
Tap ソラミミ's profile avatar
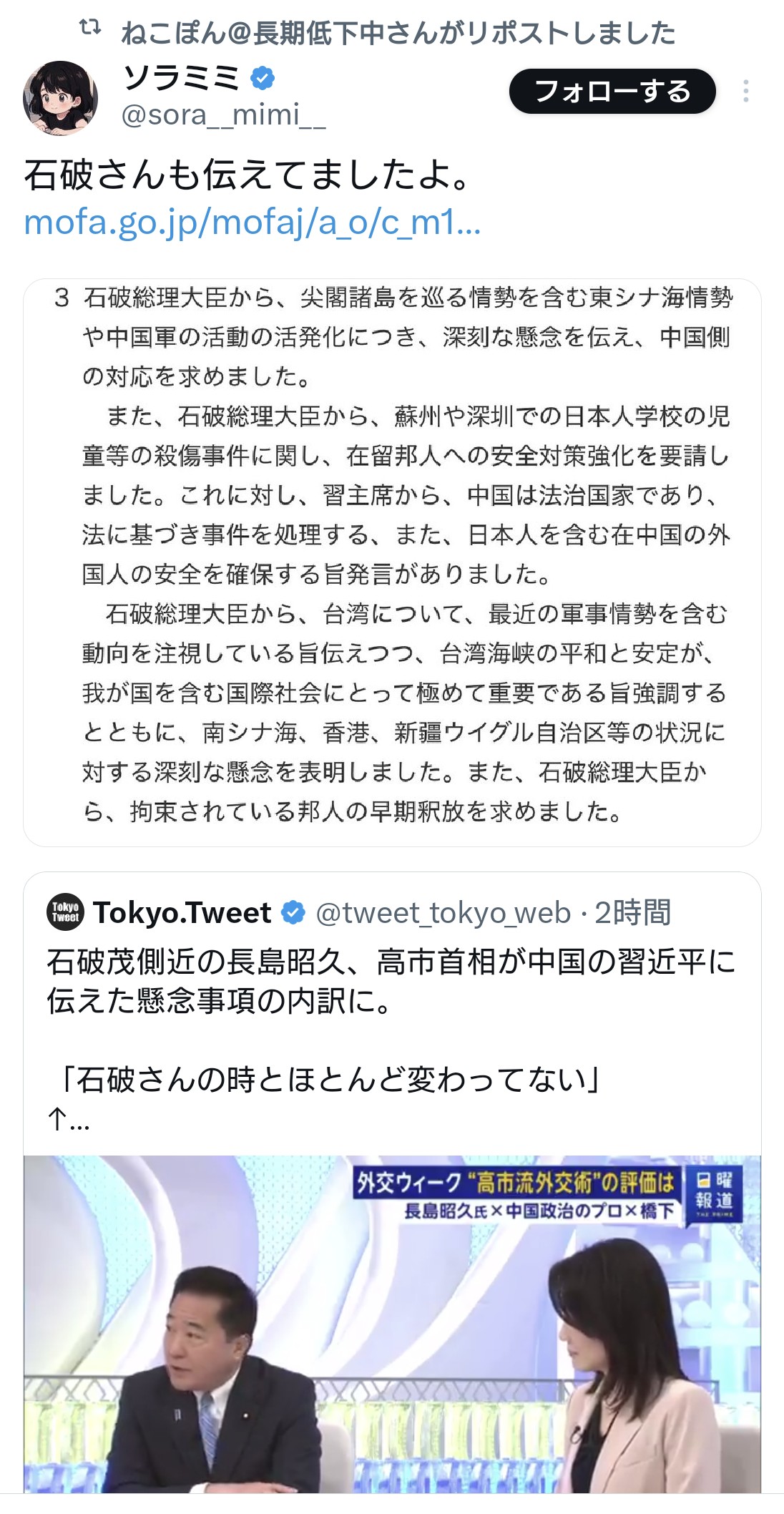(x=60, y=98)
